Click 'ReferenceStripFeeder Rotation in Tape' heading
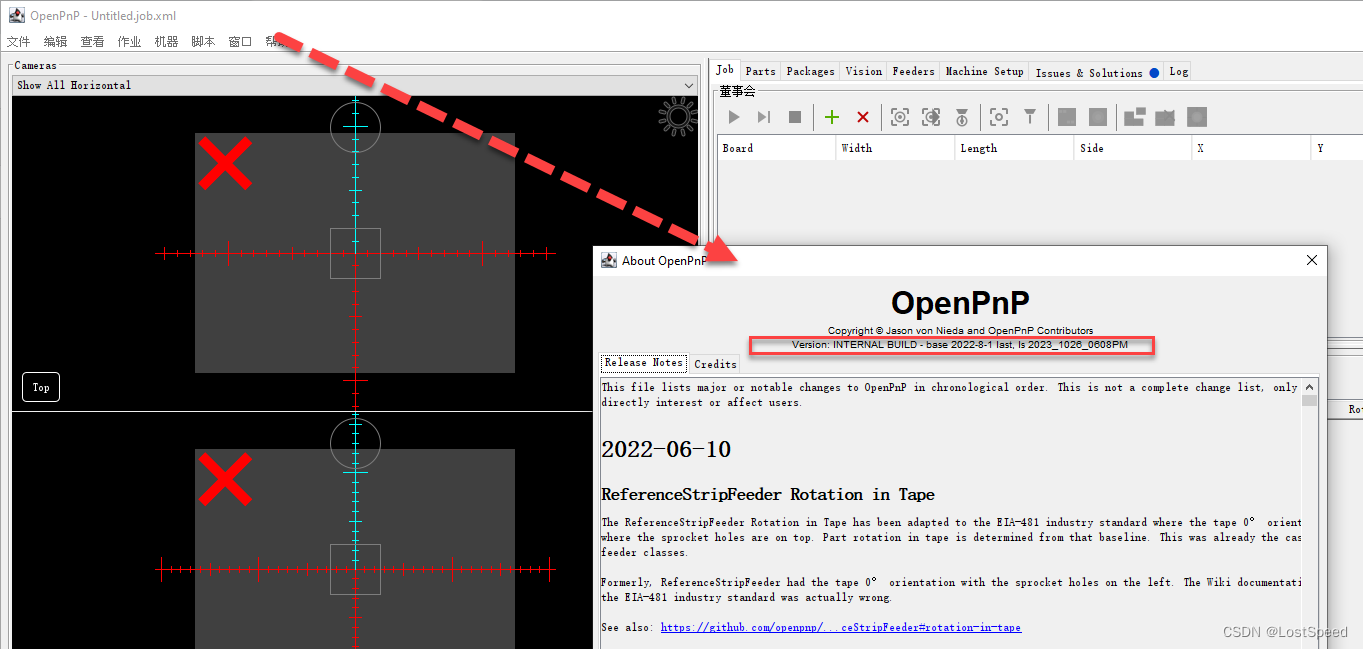Screen dimensions: 1363x649 (x=768, y=494)
